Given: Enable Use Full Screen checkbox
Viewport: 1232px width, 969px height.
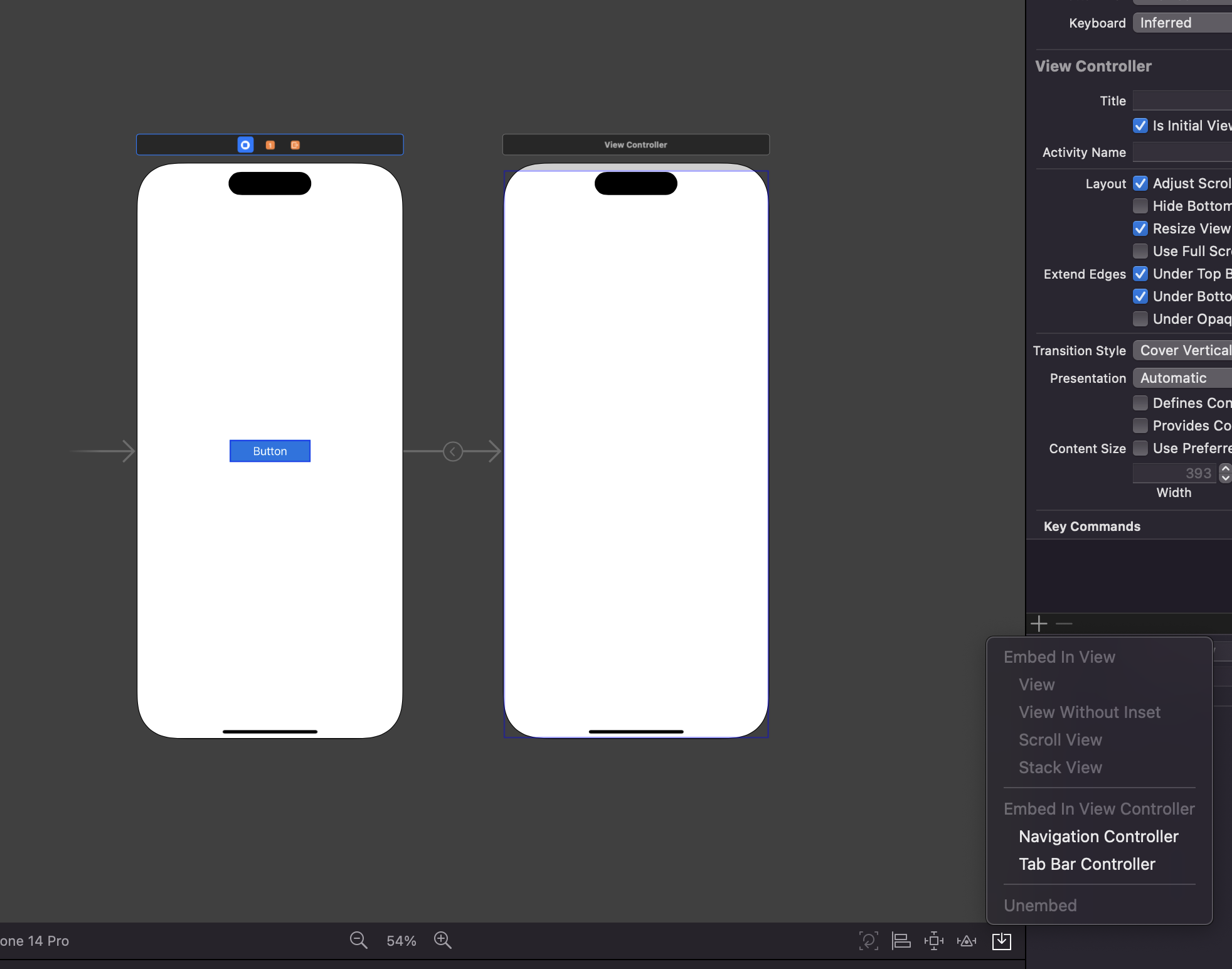Looking at the screenshot, I should (1140, 251).
